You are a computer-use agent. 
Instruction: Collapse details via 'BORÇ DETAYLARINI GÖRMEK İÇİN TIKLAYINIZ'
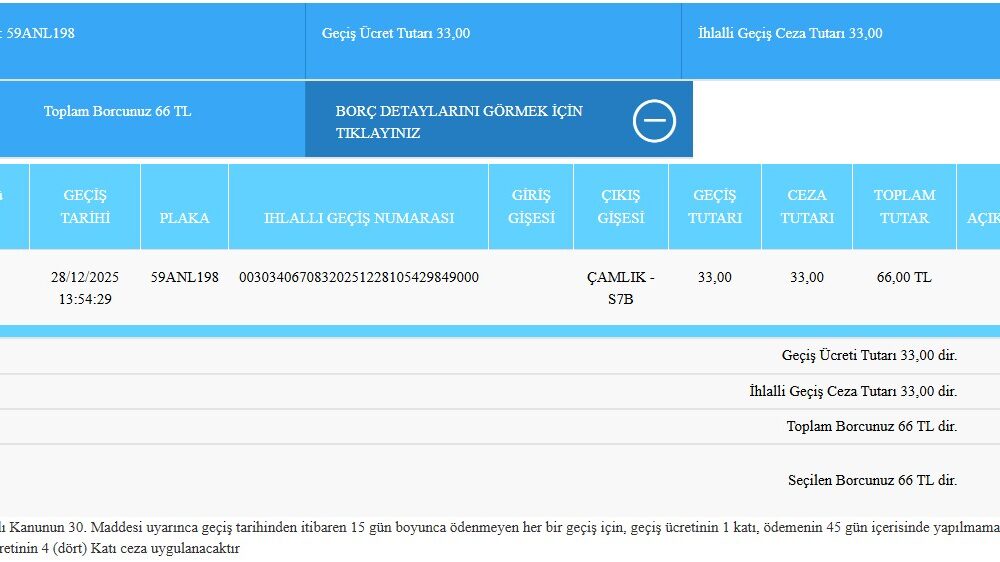tap(459, 122)
